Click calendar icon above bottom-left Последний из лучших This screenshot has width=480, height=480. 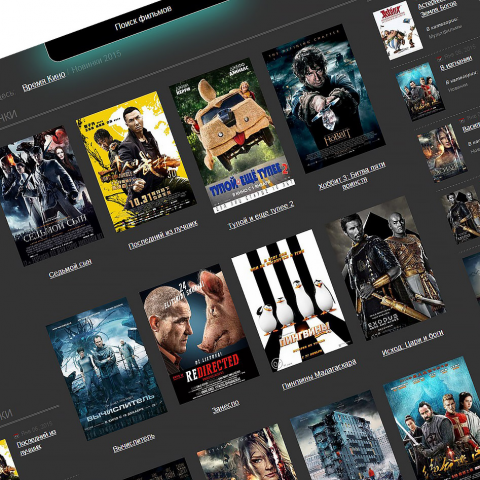pos(16,435)
